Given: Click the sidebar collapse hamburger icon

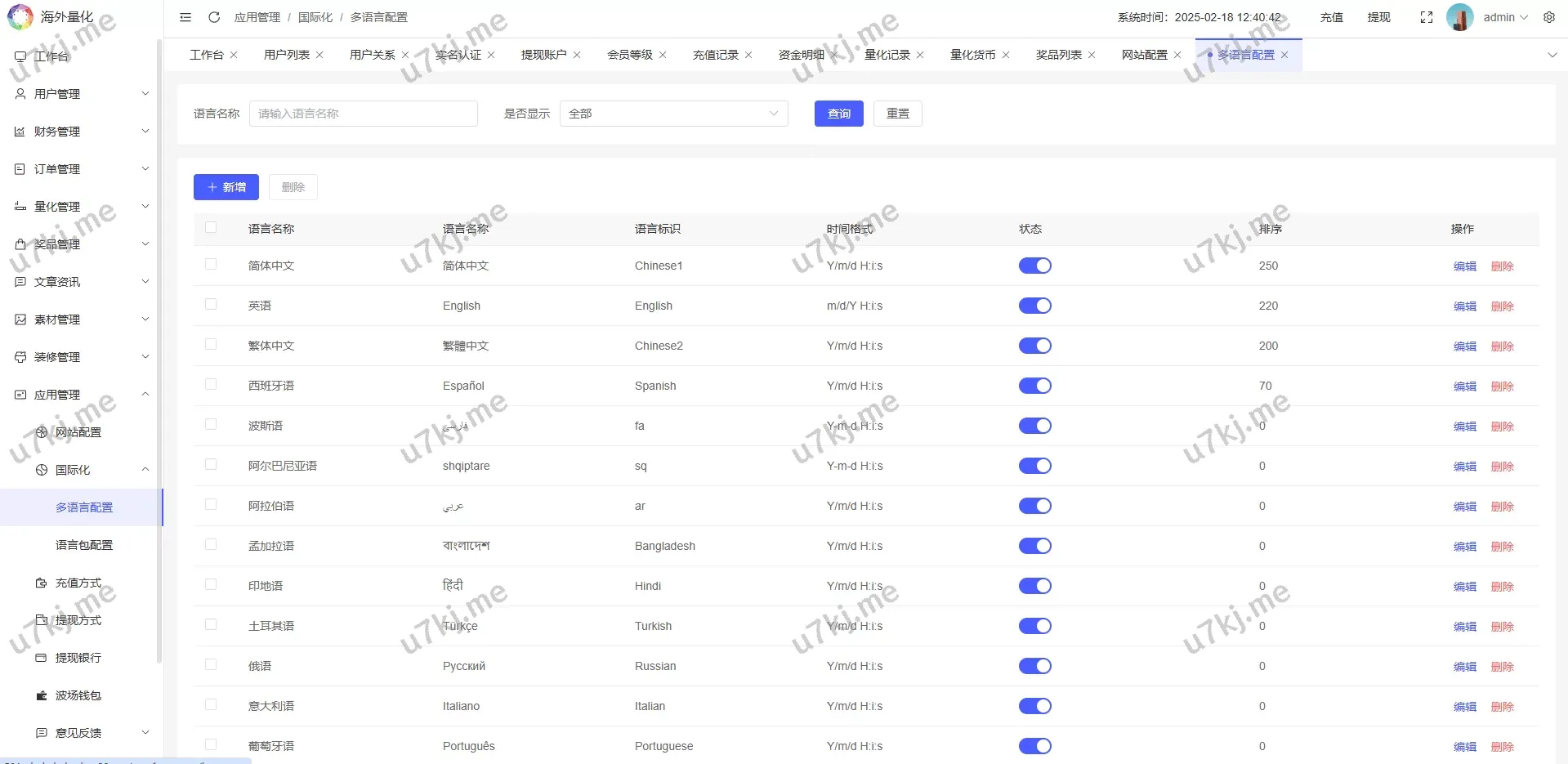Looking at the screenshot, I should pyautogui.click(x=185, y=17).
